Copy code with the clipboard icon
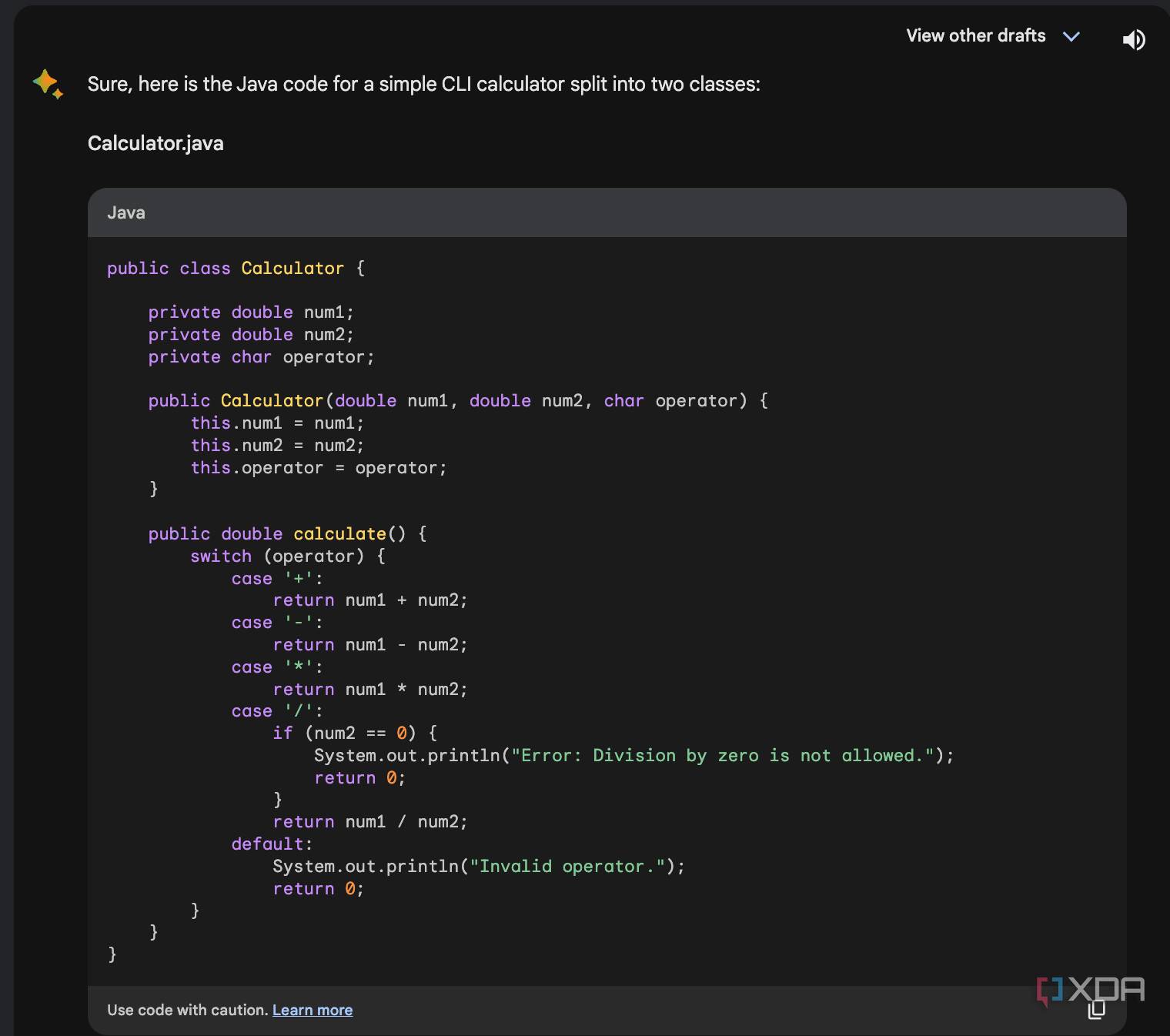Image resolution: width=1170 pixels, height=1036 pixels. coord(1096,1009)
